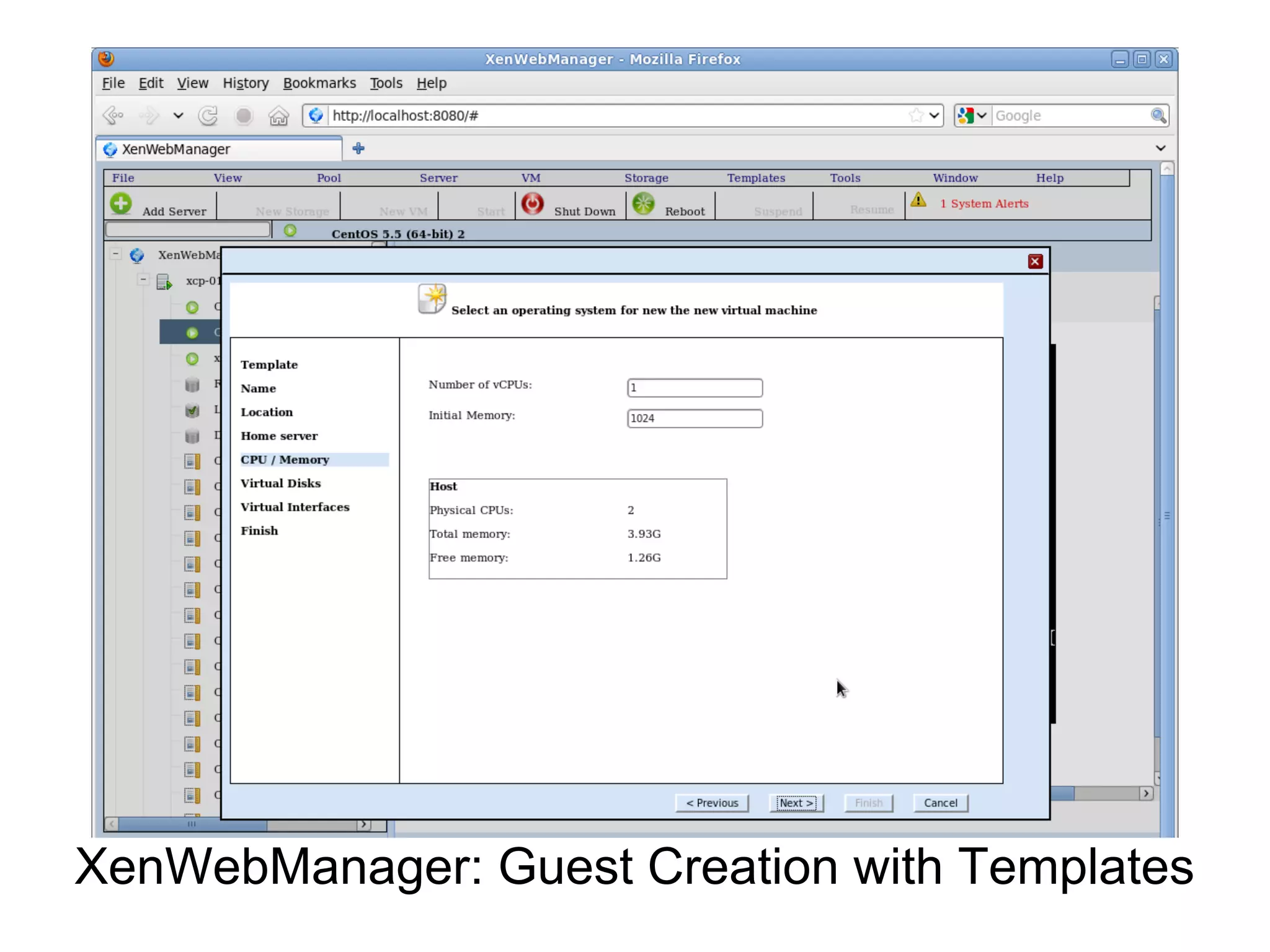Reload the page in Firefox

point(208,115)
